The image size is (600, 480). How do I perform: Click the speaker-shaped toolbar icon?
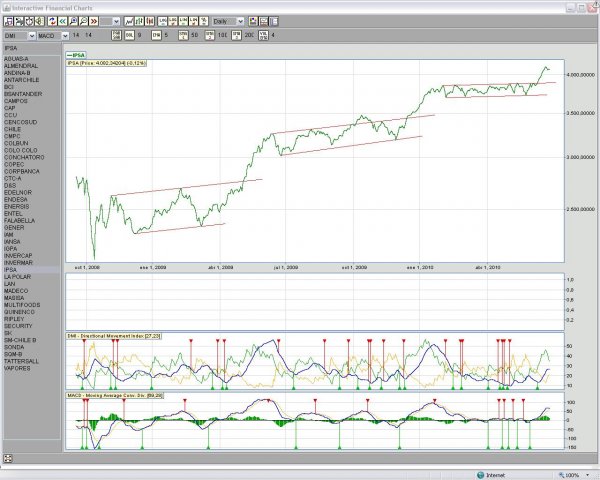(40, 21)
